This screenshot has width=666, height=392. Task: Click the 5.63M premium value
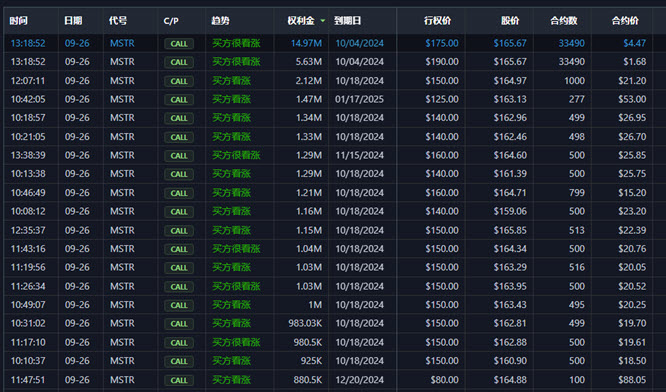309,62
